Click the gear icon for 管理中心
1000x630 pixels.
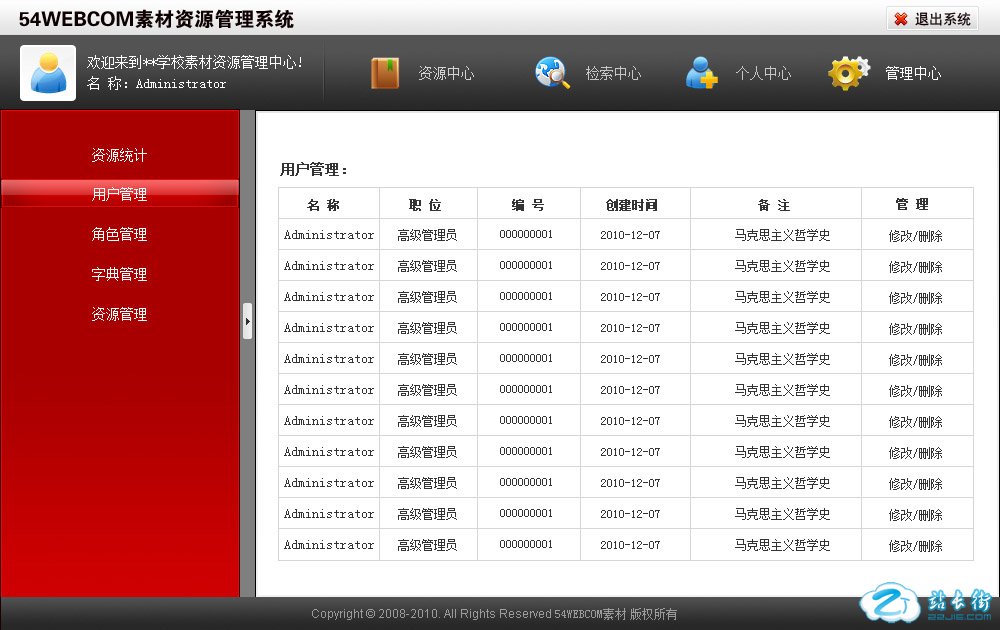coord(849,73)
